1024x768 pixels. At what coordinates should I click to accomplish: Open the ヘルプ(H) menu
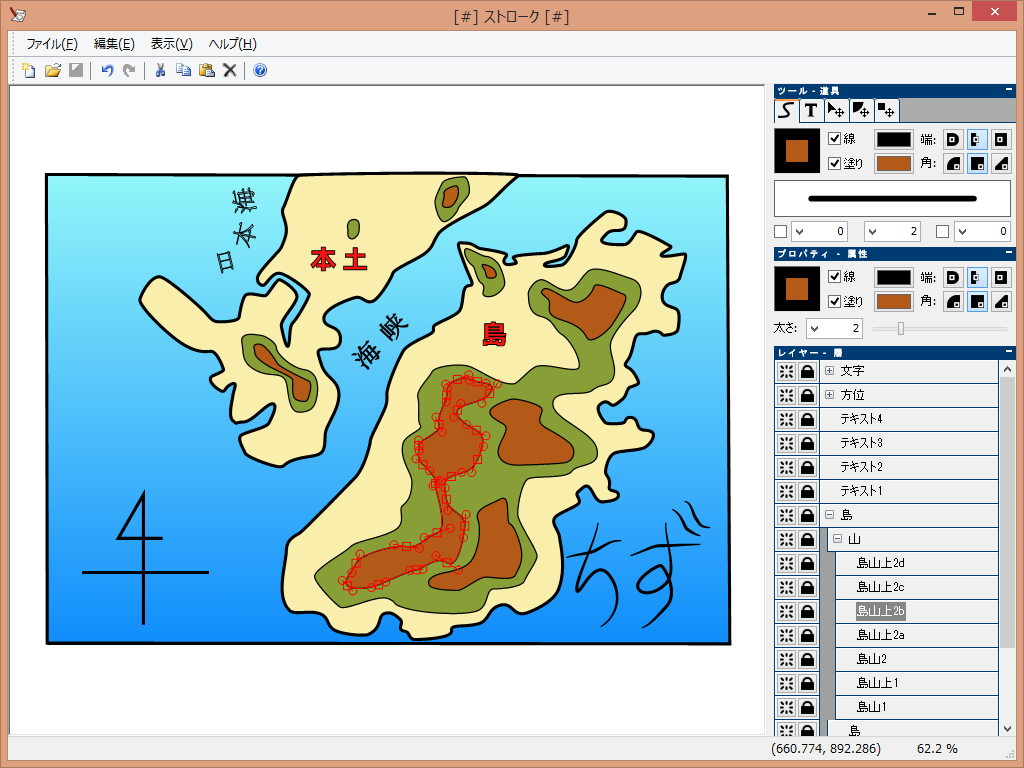[232, 44]
